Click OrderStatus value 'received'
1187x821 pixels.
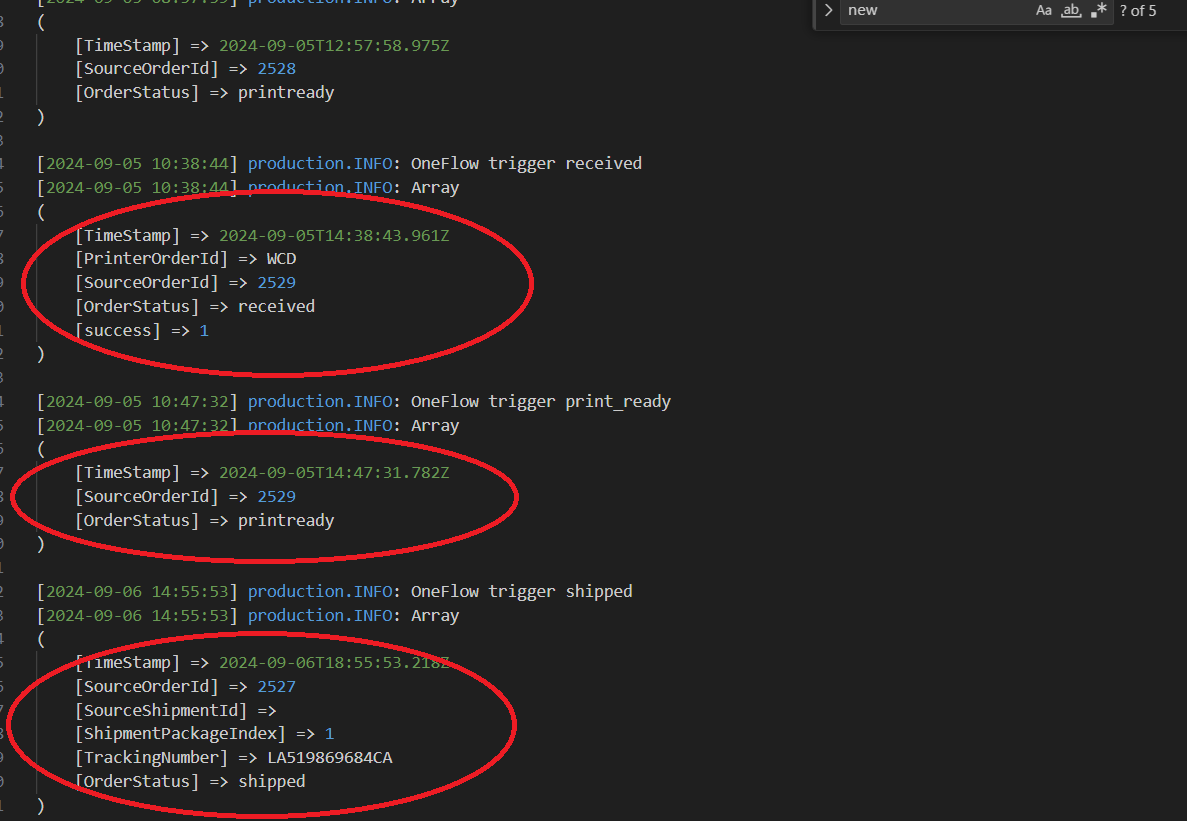pyautogui.click(x=276, y=307)
